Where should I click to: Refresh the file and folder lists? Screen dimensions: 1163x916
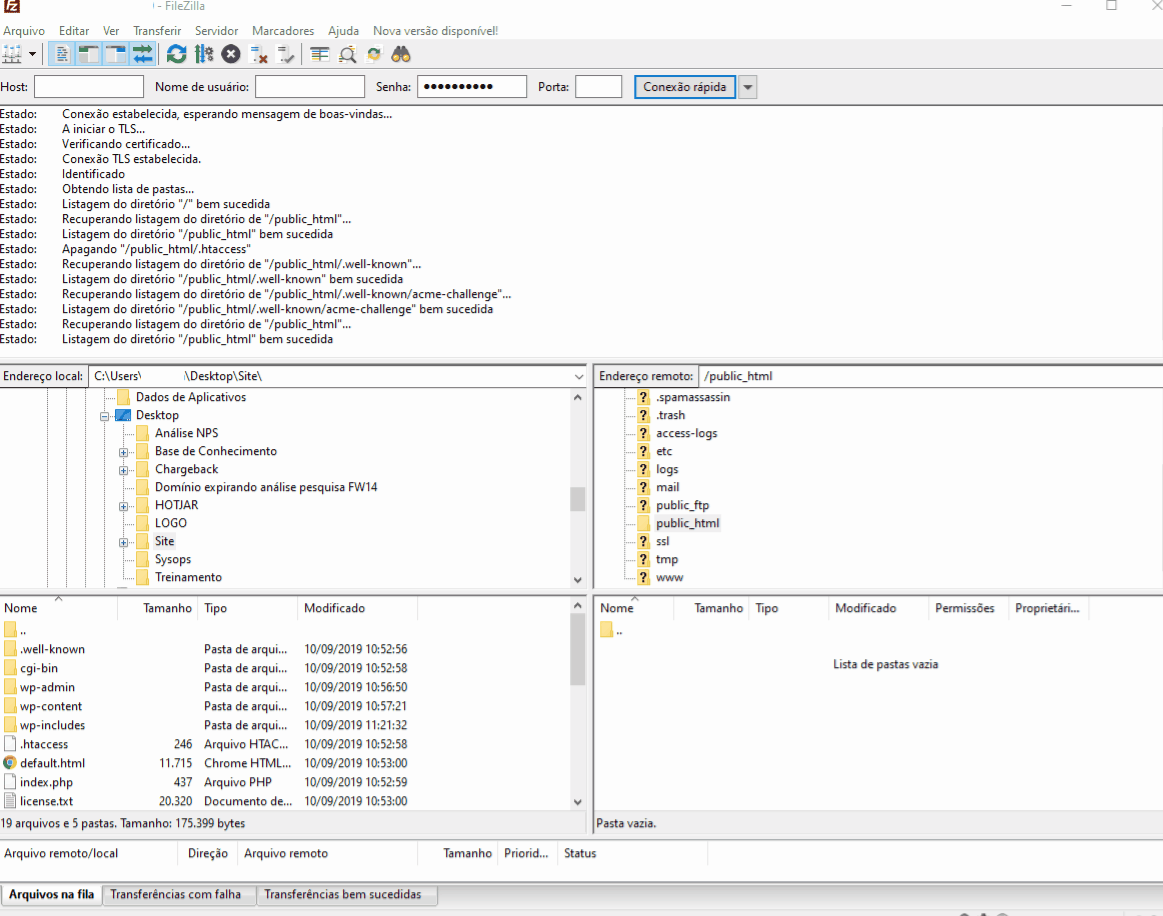[177, 54]
